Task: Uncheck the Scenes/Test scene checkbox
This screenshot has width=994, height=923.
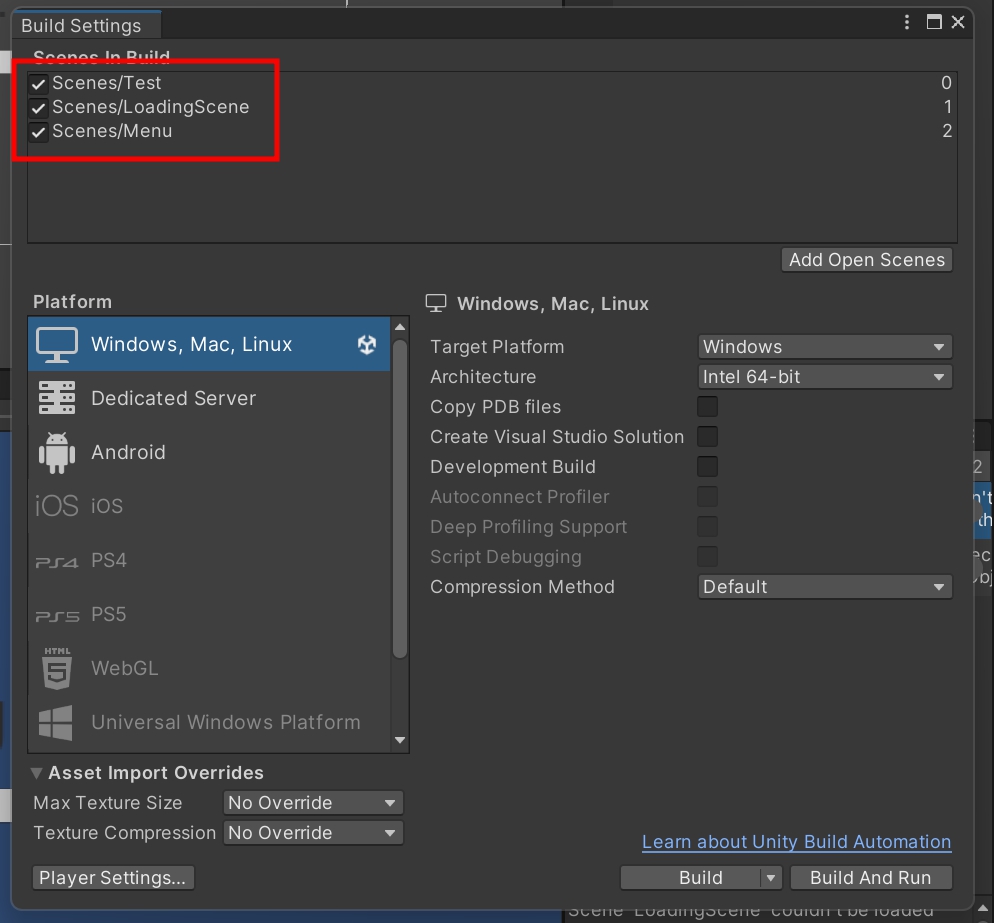Action: pyautogui.click(x=39, y=83)
